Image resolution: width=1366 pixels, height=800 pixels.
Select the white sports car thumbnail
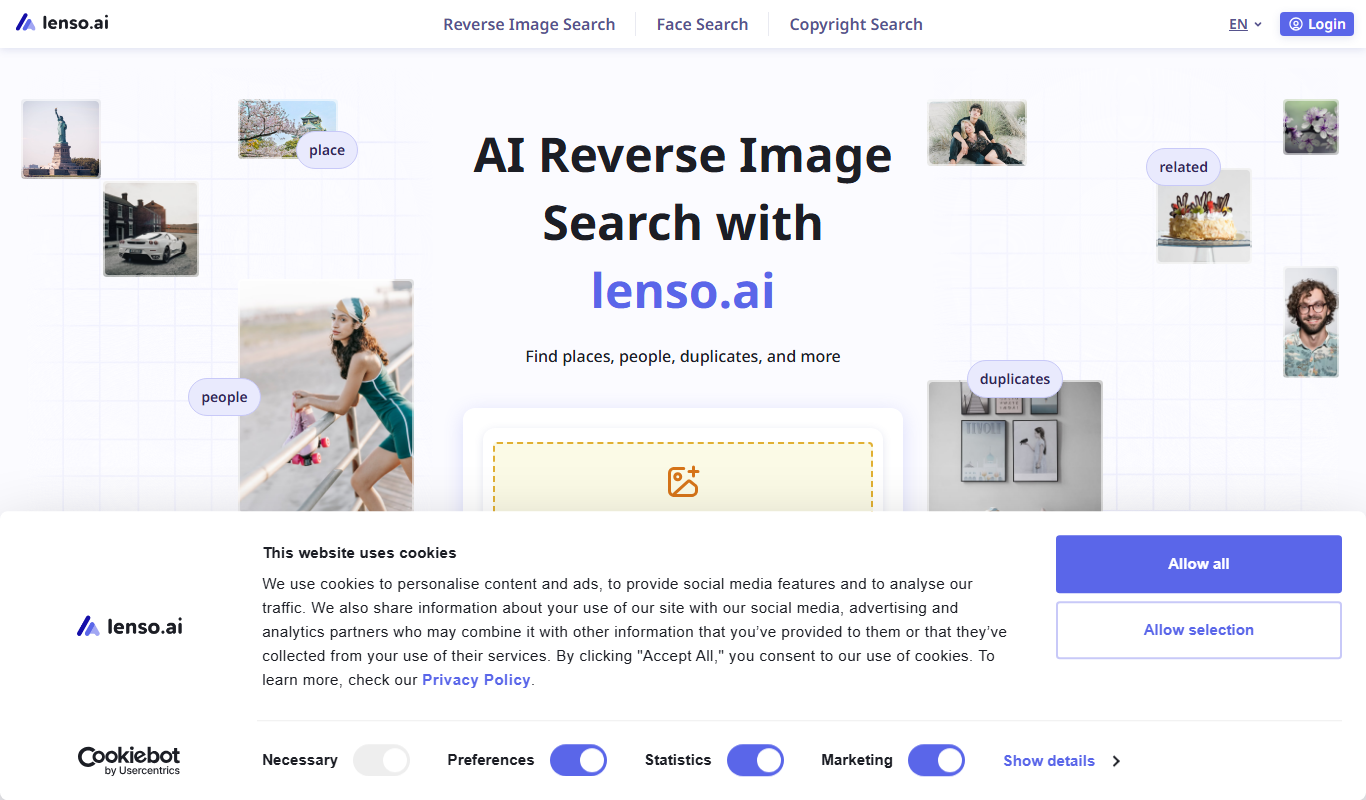151,229
